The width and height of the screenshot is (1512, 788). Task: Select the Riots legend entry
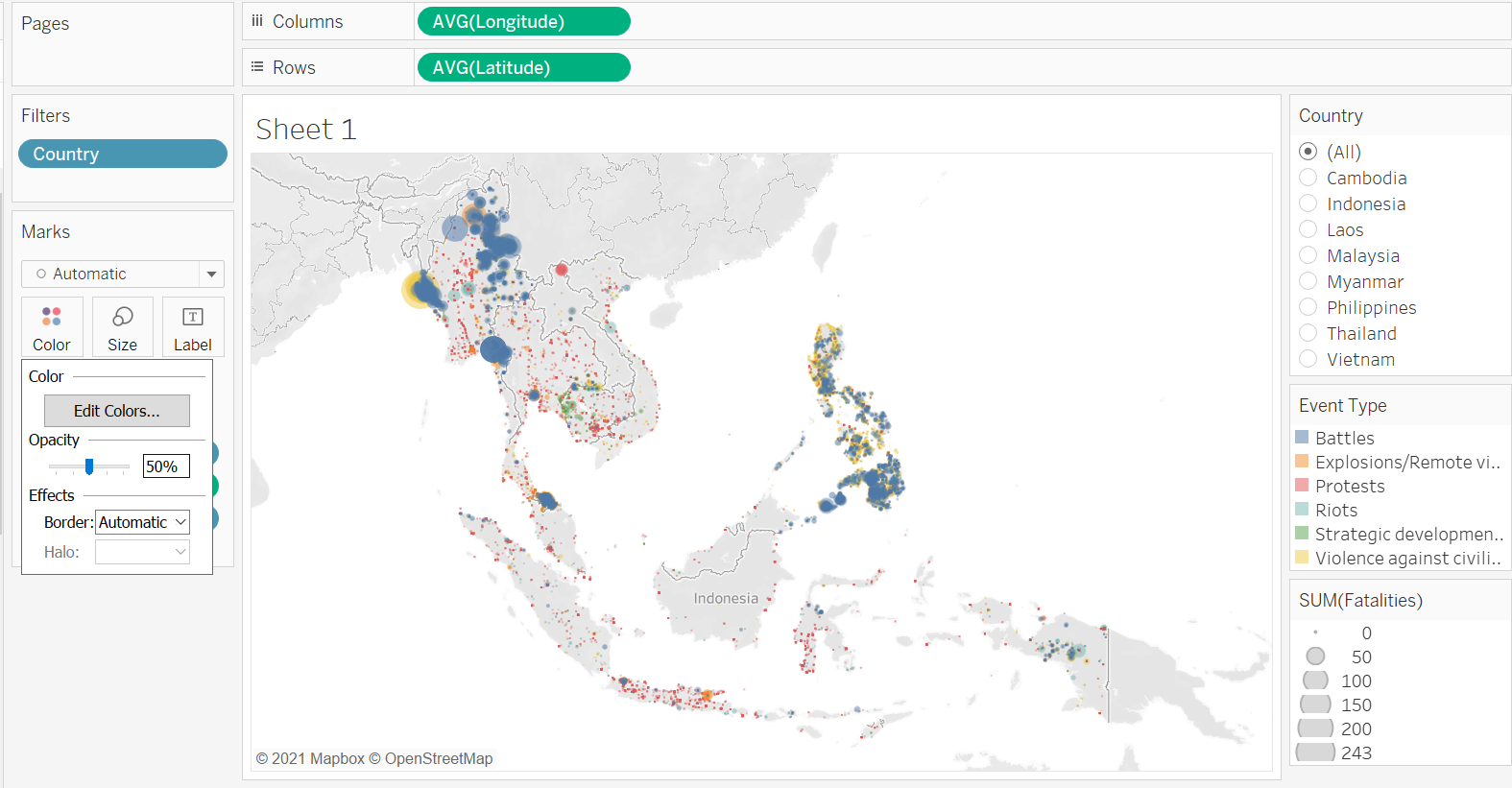1335,511
